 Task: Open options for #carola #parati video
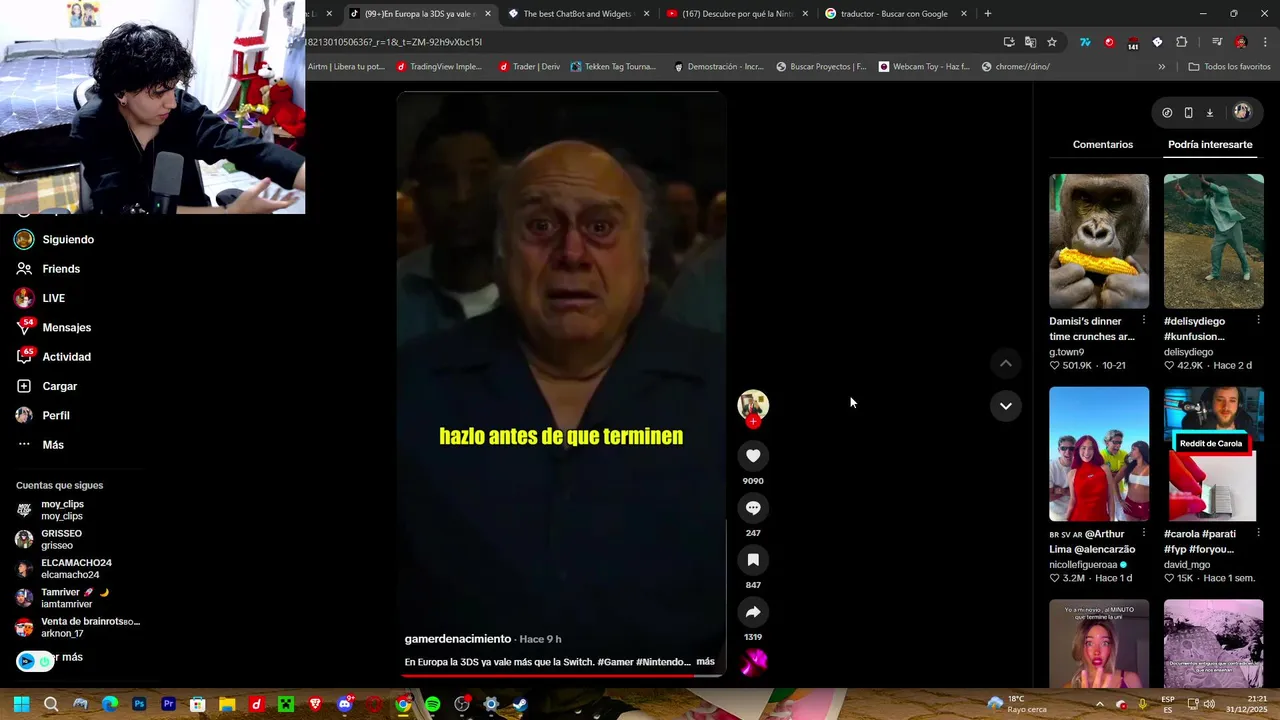pos(1258,533)
